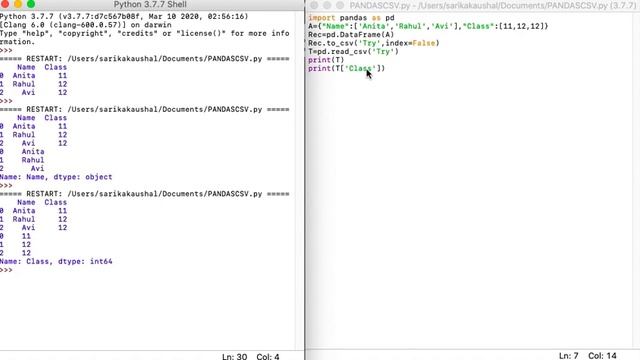Viewport: 640px width, 360px height.
Task: Click the 'Type "help", "copyright"' info line
Action: coord(144,33)
